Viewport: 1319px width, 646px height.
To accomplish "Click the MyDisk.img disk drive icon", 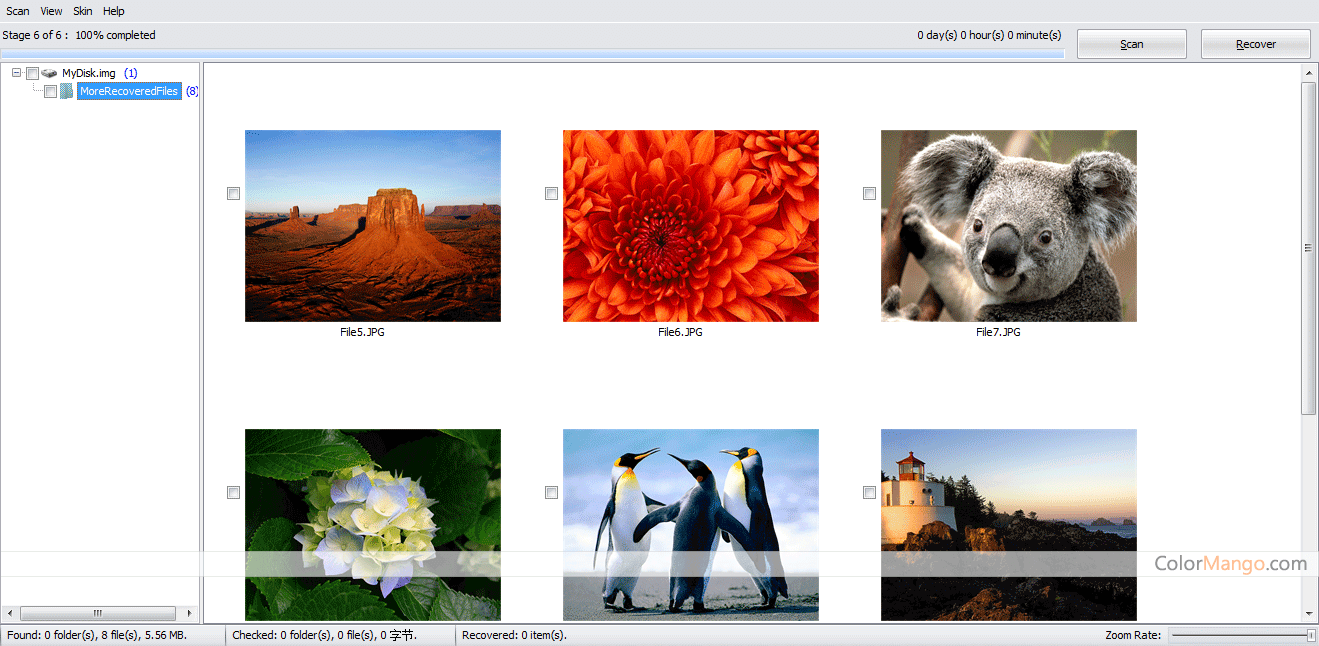I will [x=49, y=73].
